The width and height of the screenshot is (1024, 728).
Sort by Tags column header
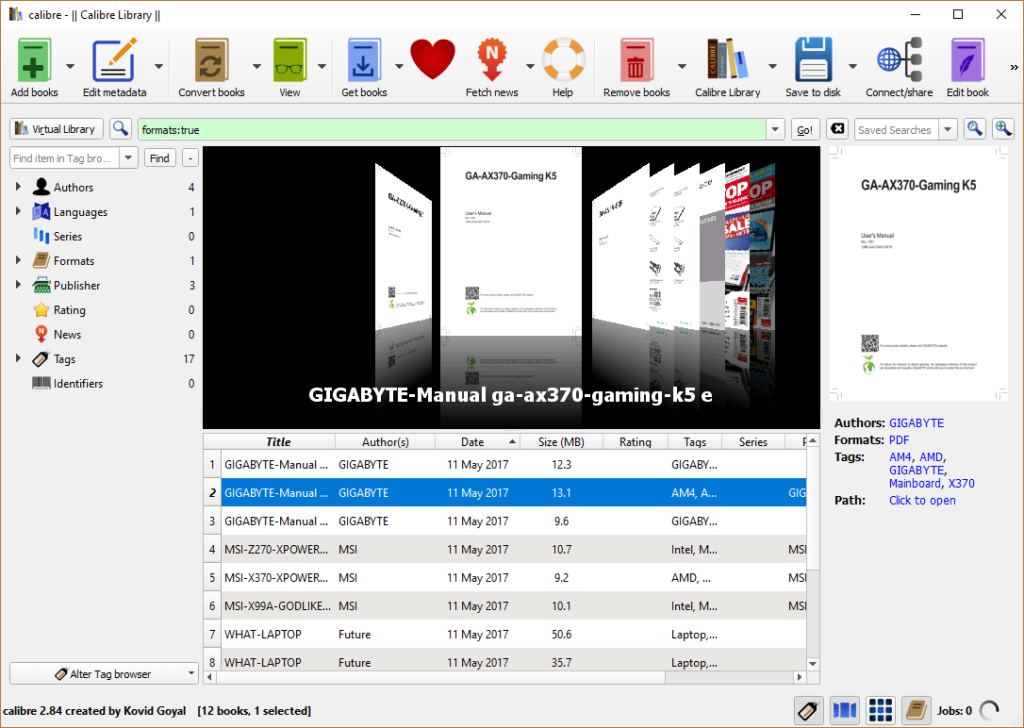[x=695, y=441]
